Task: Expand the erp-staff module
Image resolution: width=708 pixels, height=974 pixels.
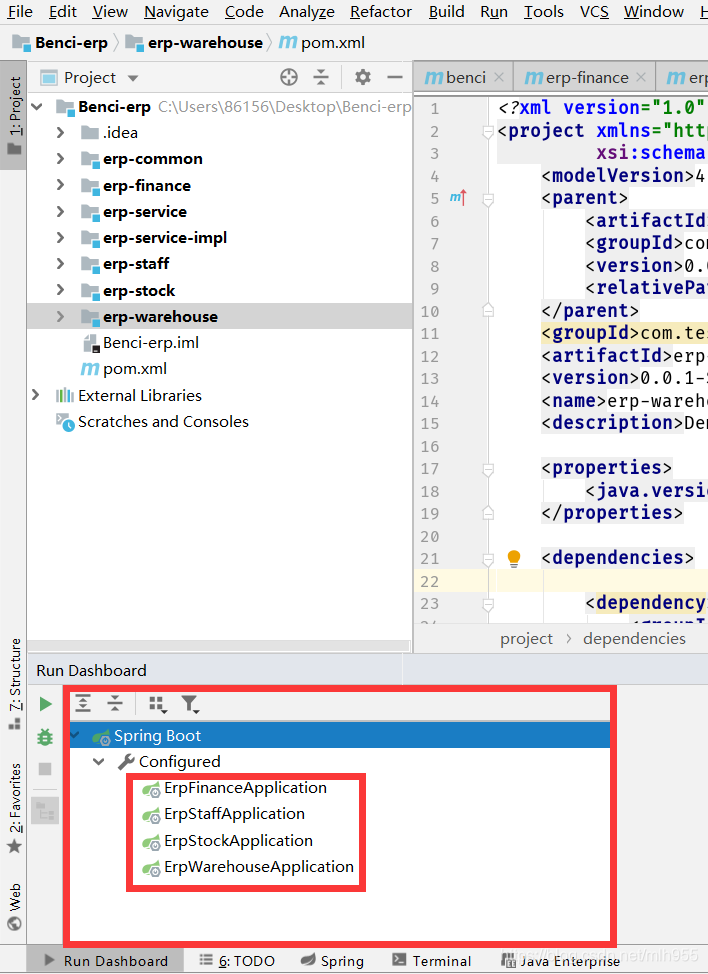Action: [60, 263]
